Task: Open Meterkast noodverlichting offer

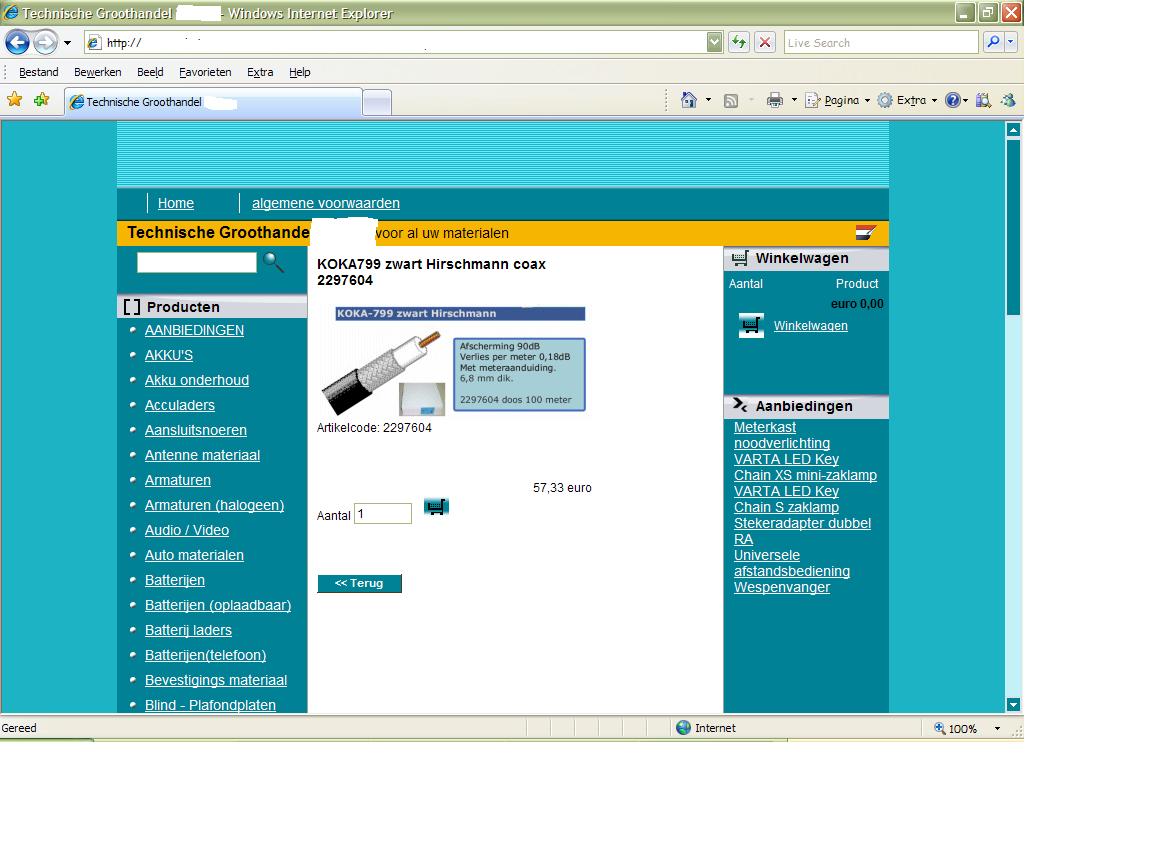Action: [x=782, y=436]
